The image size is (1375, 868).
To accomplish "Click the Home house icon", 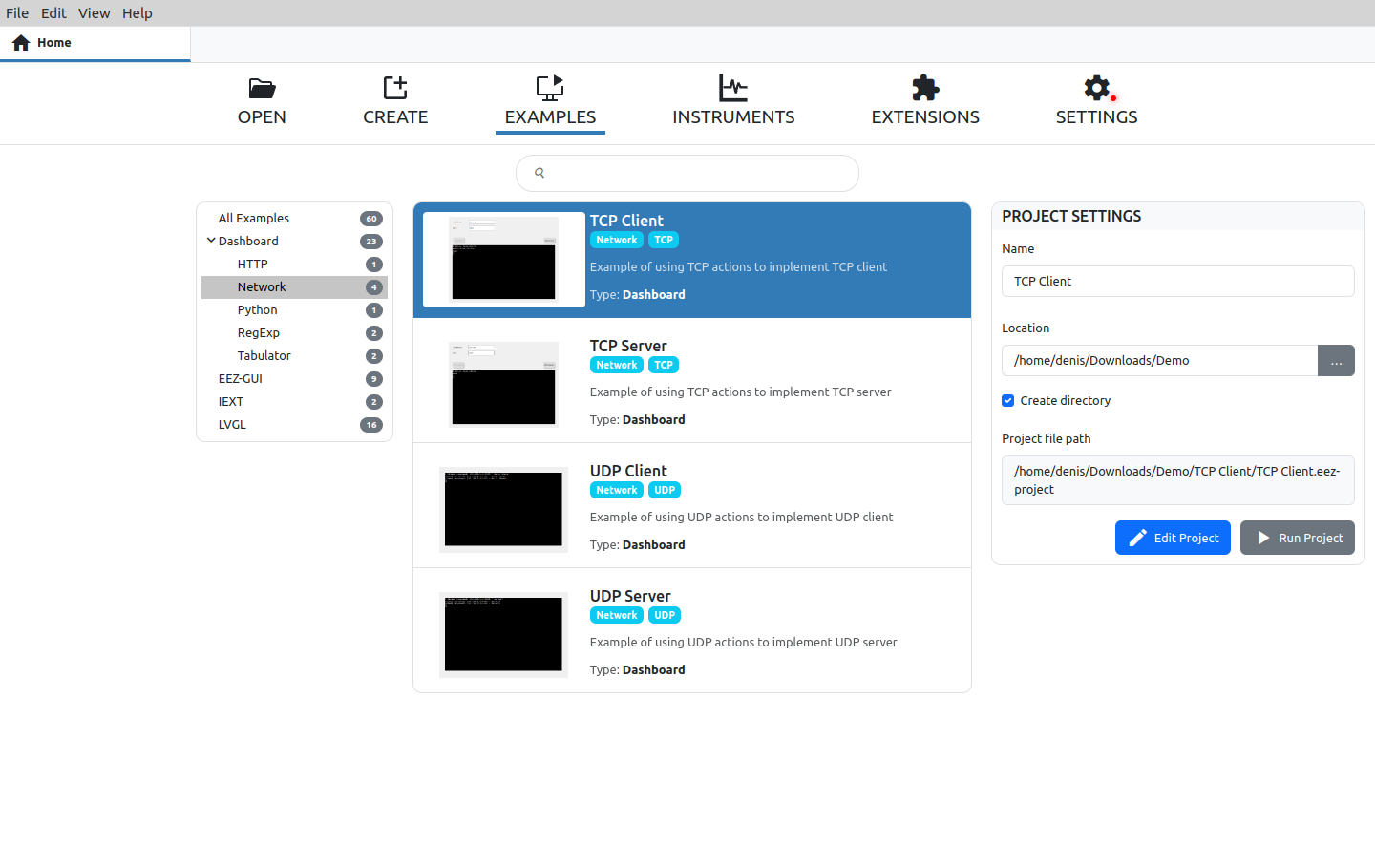I will (x=21, y=43).
